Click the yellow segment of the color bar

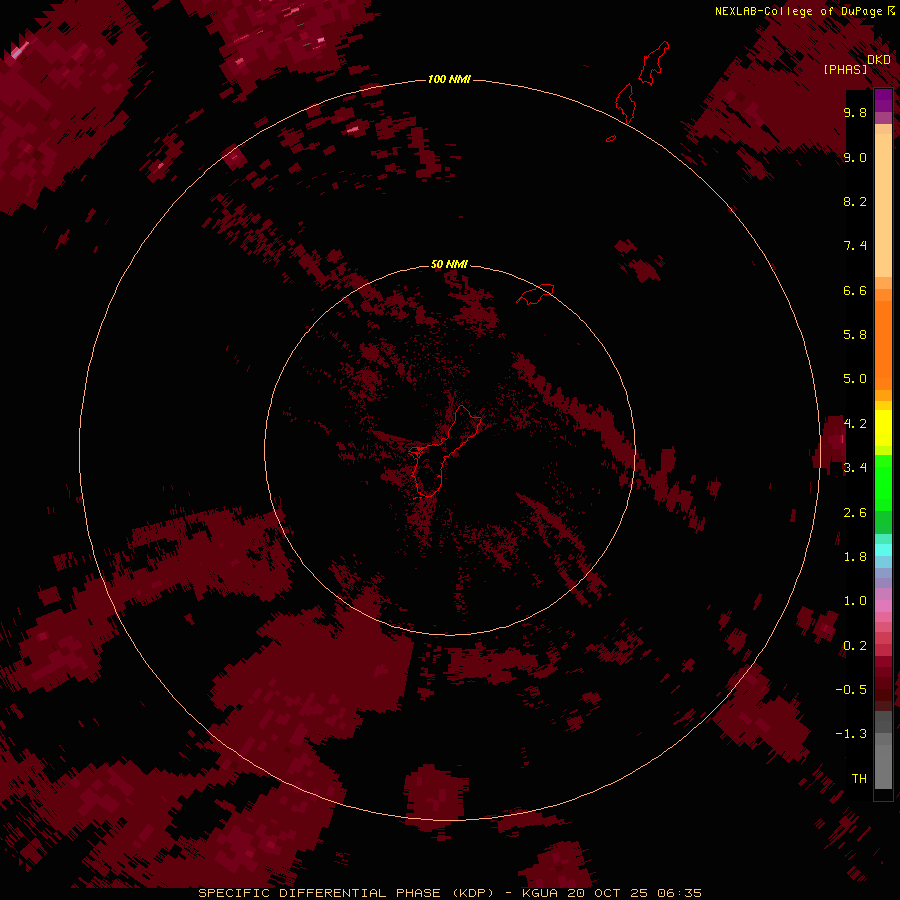click(x=883, y=428)
